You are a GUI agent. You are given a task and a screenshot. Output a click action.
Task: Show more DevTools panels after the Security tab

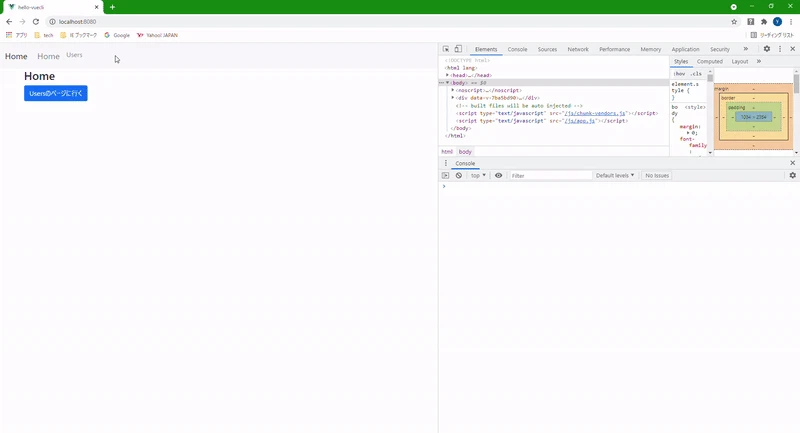[x=745, y=49]
